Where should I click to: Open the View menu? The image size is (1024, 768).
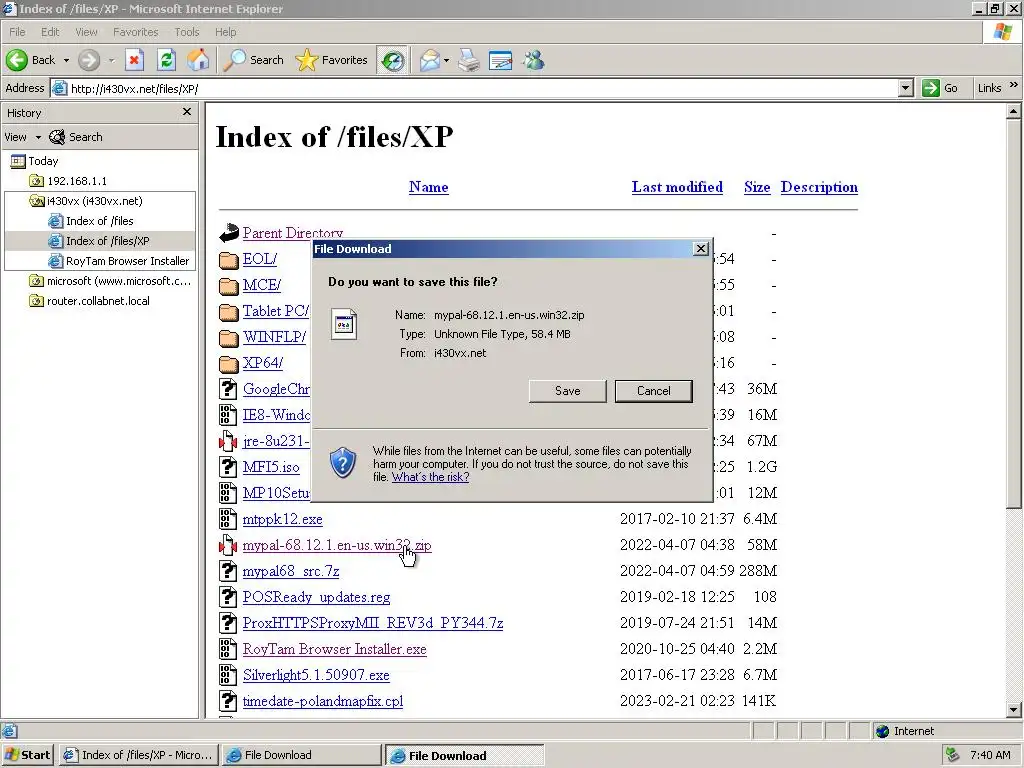[x=86, y=32]
